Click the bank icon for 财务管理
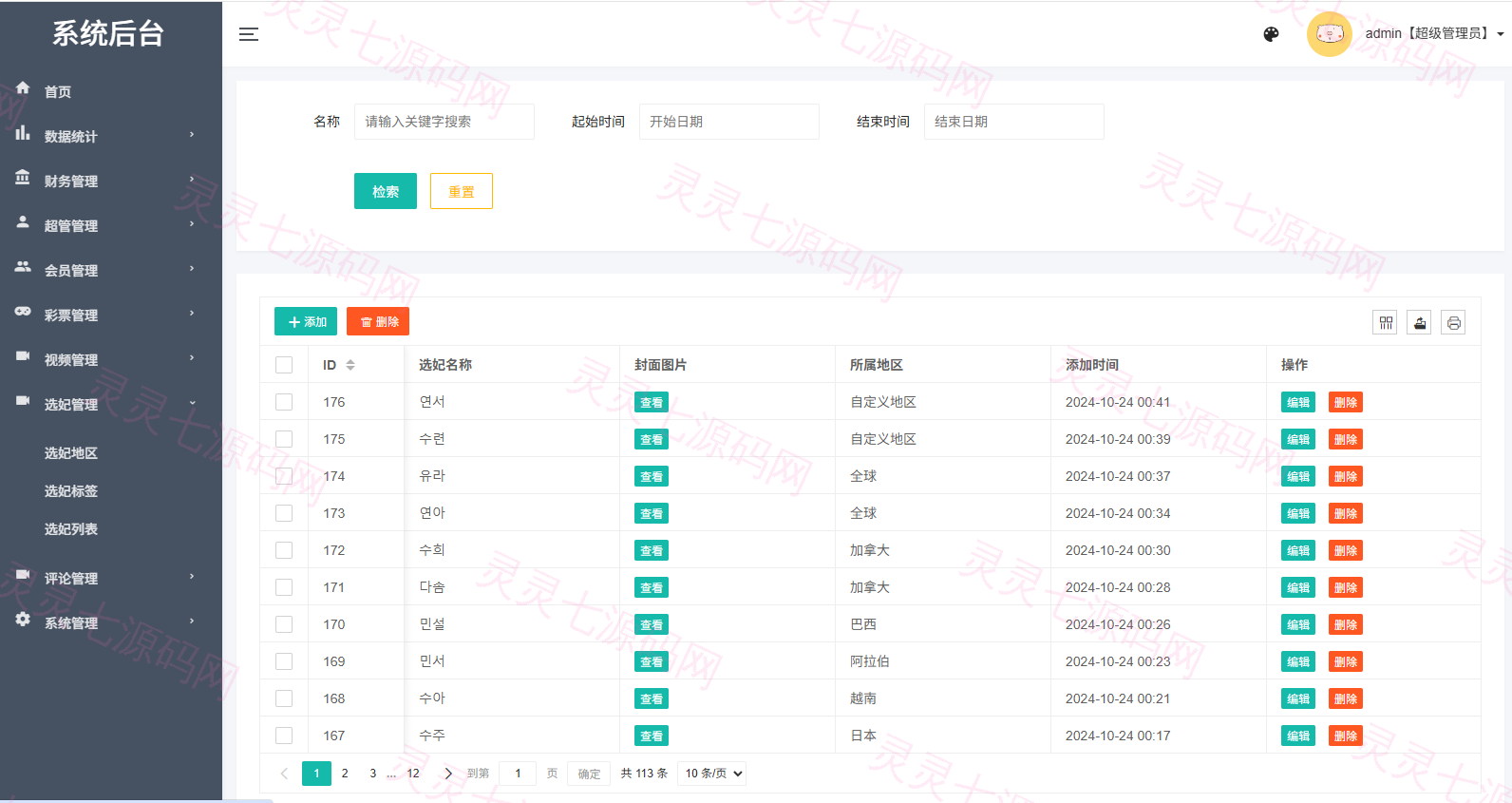Screen dimensions: 1512x803 coord(23,178)
